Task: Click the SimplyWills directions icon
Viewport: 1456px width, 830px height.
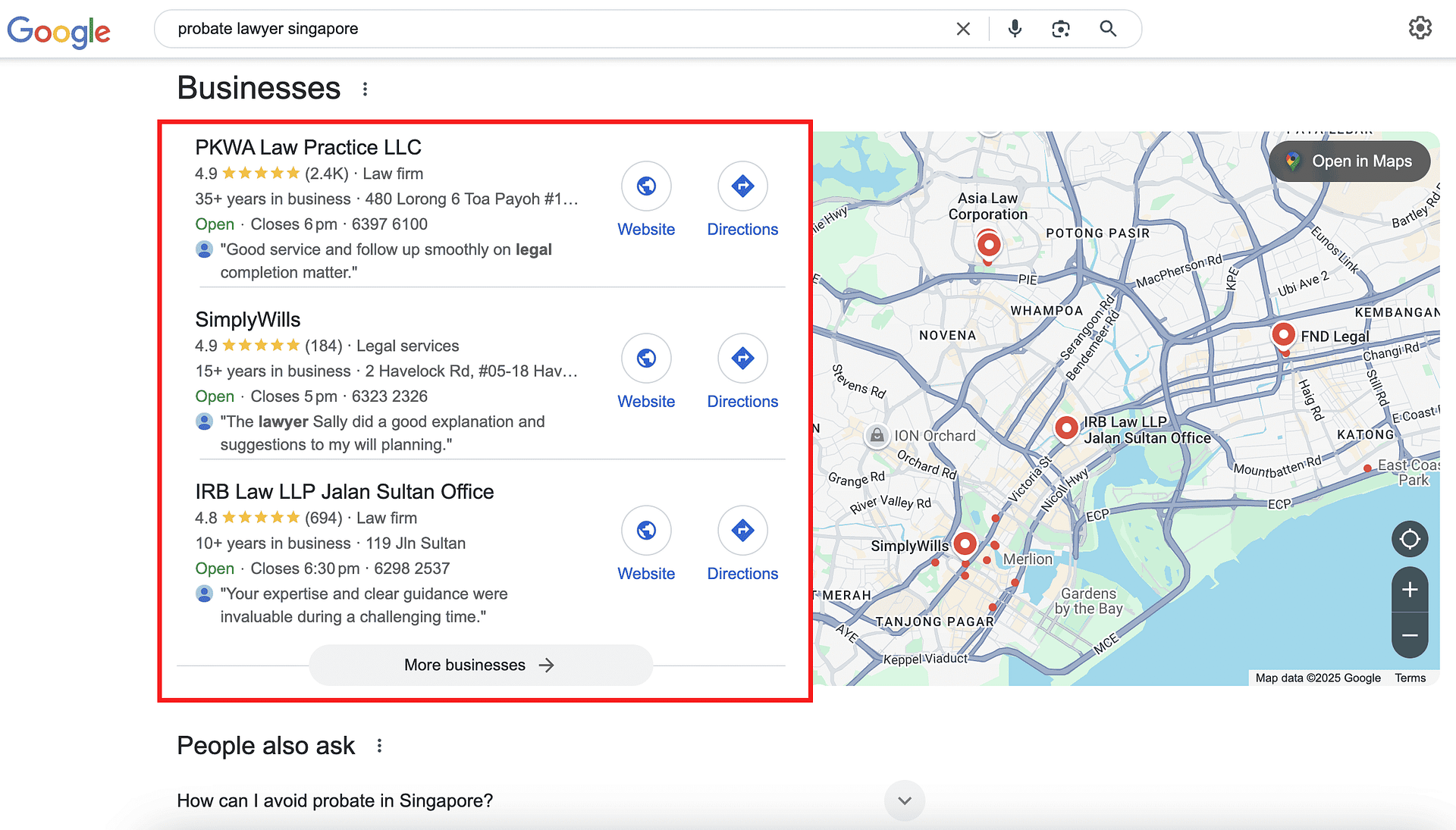Action: click(x=742, y=358)
